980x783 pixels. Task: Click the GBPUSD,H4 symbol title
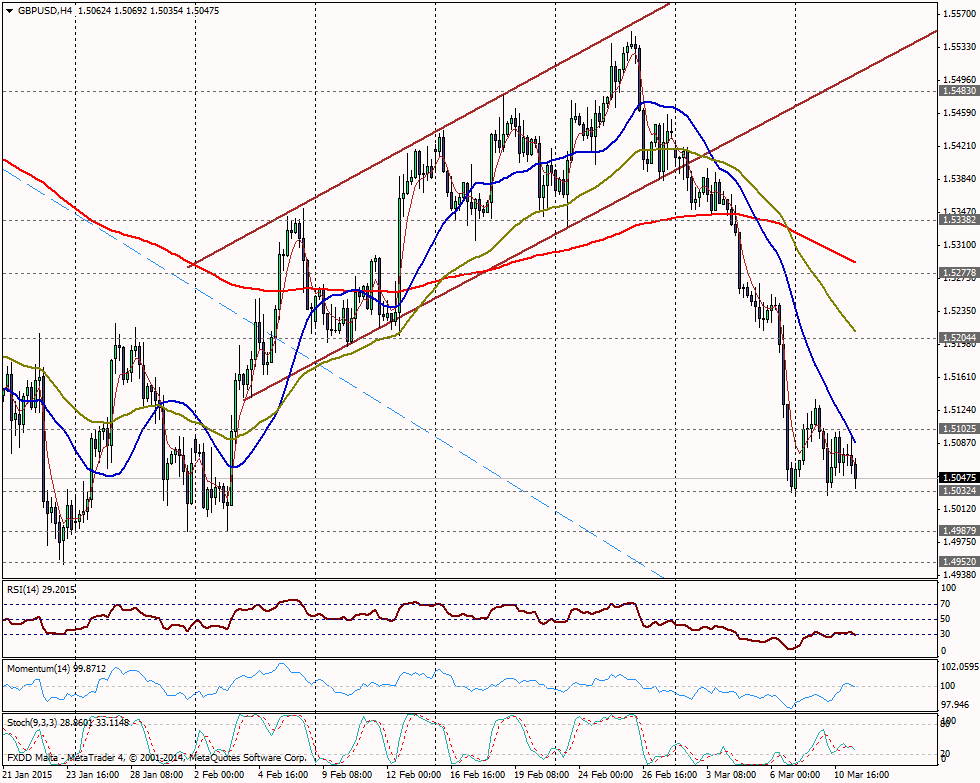click(45, 11)
